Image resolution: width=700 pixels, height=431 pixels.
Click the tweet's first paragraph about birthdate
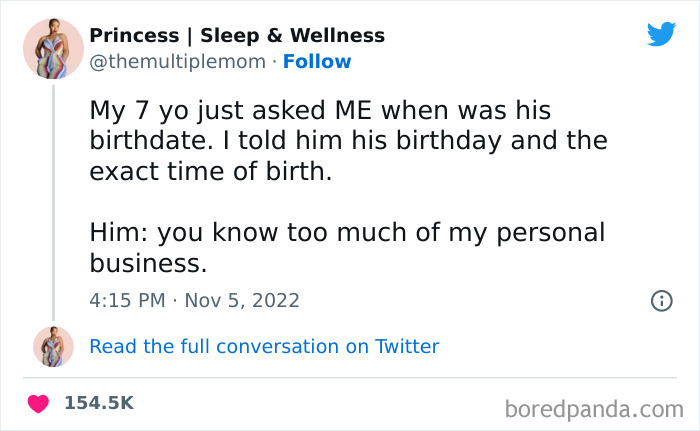pyautogui.click(x=348, y=139)
